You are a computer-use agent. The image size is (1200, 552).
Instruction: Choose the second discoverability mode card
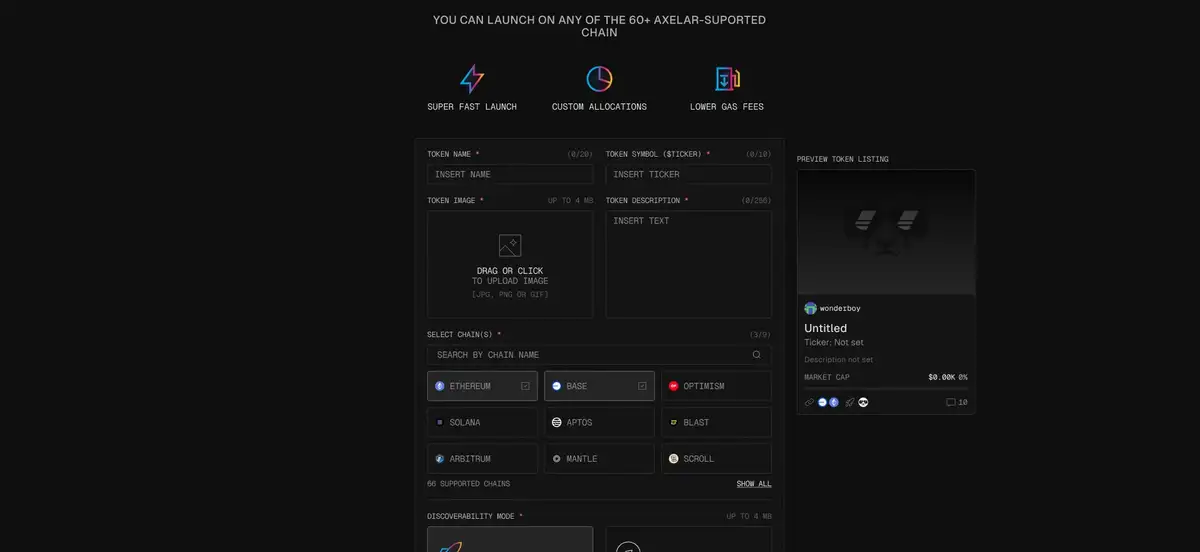point(688,539)
